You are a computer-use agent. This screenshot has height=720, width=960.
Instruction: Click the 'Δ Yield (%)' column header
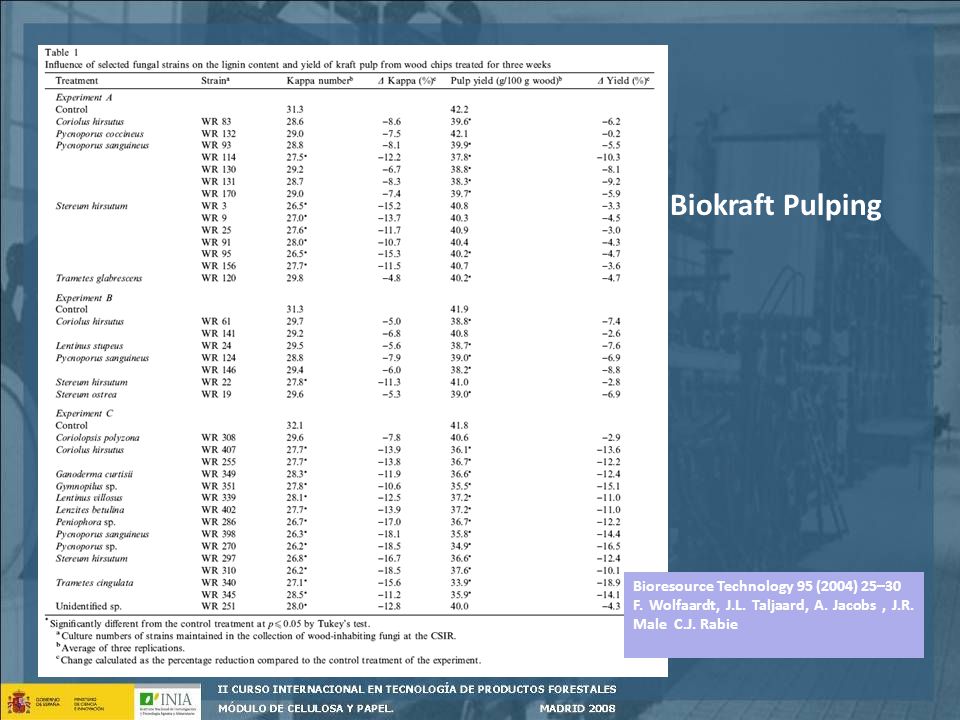[x=623, y=80]
